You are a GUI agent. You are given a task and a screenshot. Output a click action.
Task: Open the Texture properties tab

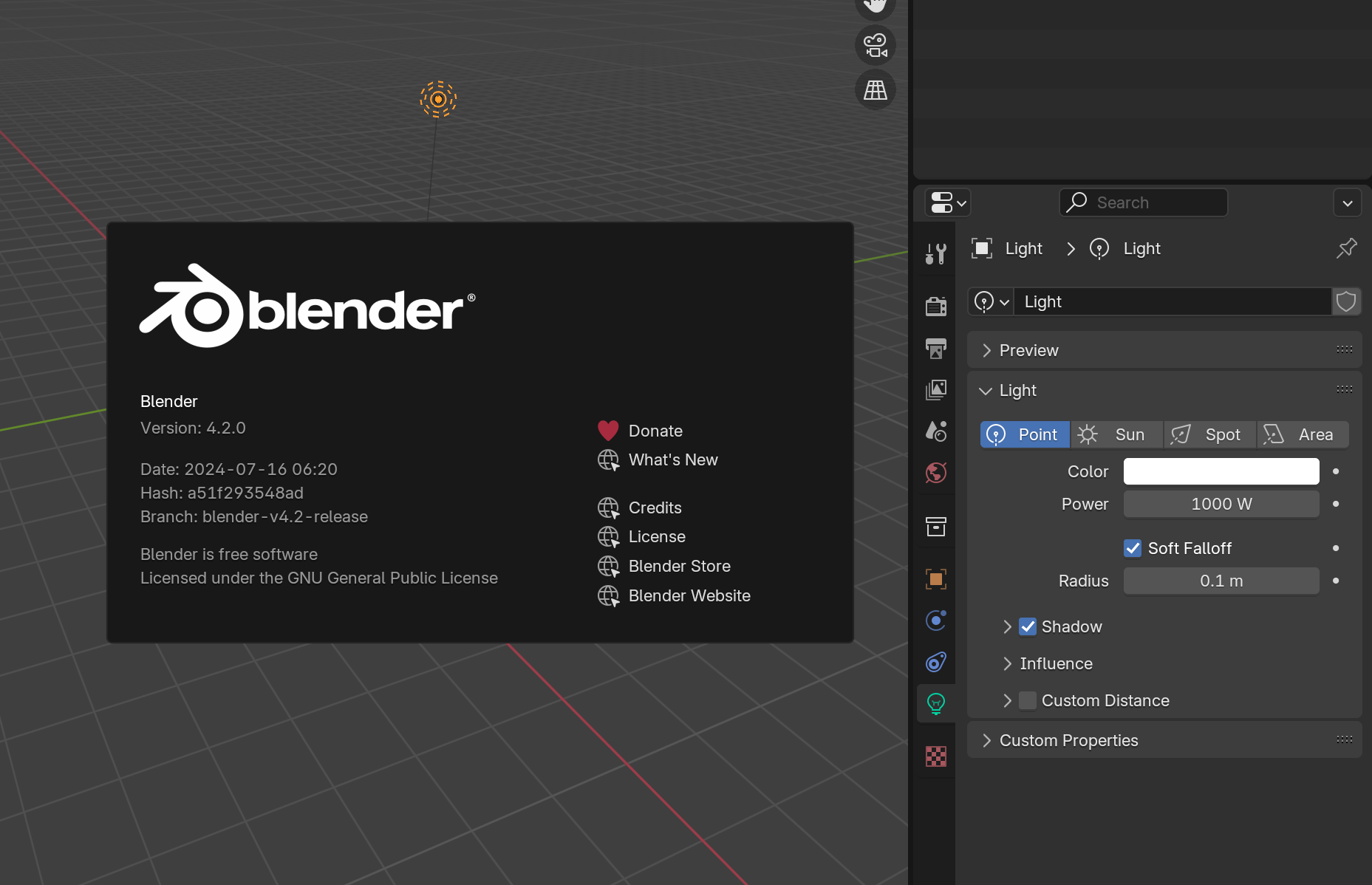[x=936, y=756]
